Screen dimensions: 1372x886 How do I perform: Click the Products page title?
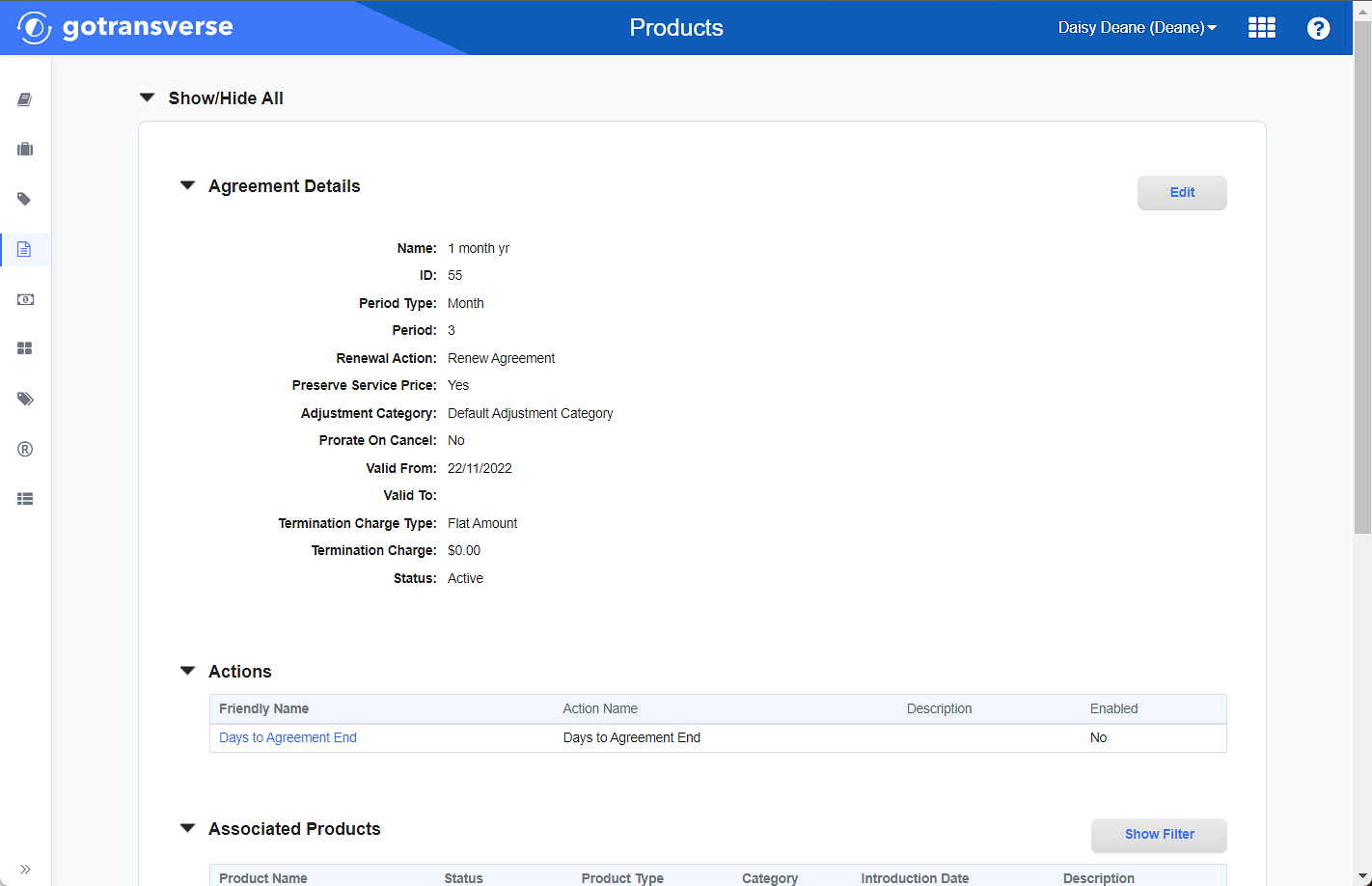[x=676, y=27]
